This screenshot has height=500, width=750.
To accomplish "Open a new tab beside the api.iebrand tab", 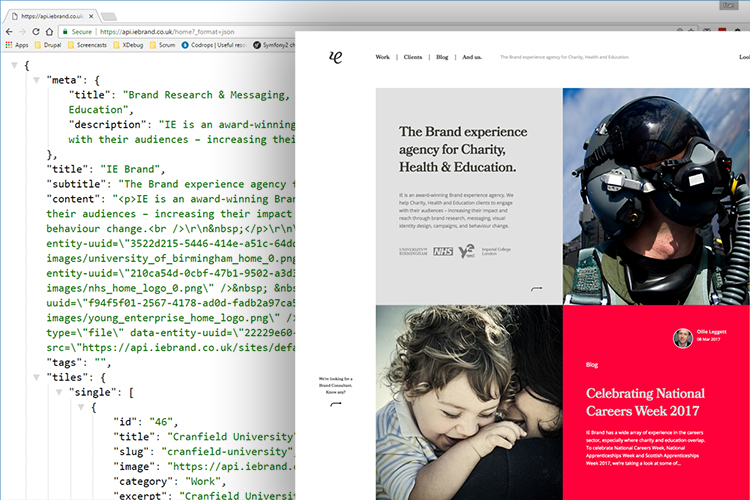I will click(x=109, y=17).
